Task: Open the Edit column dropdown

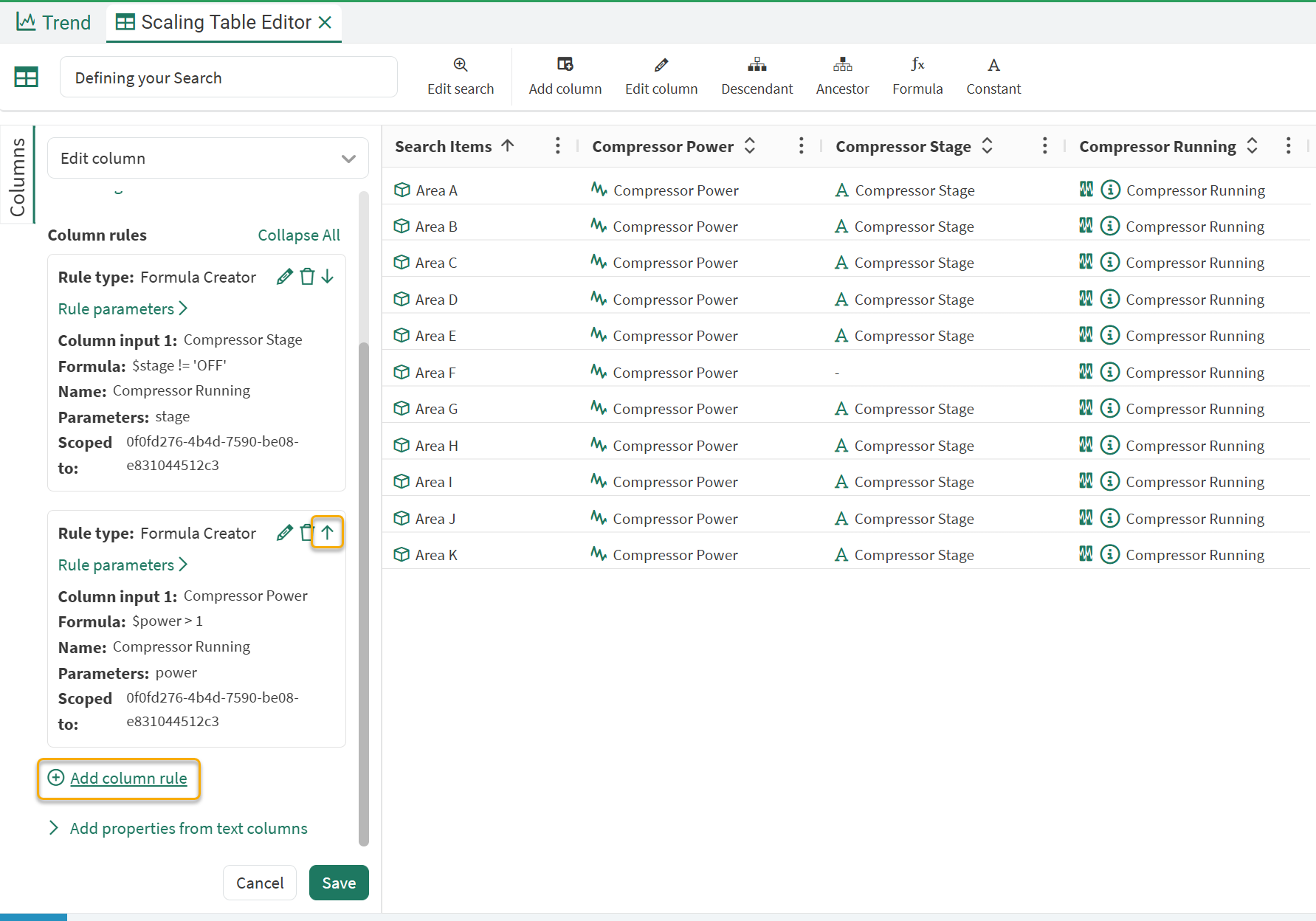Action: [x=207, y=159]
